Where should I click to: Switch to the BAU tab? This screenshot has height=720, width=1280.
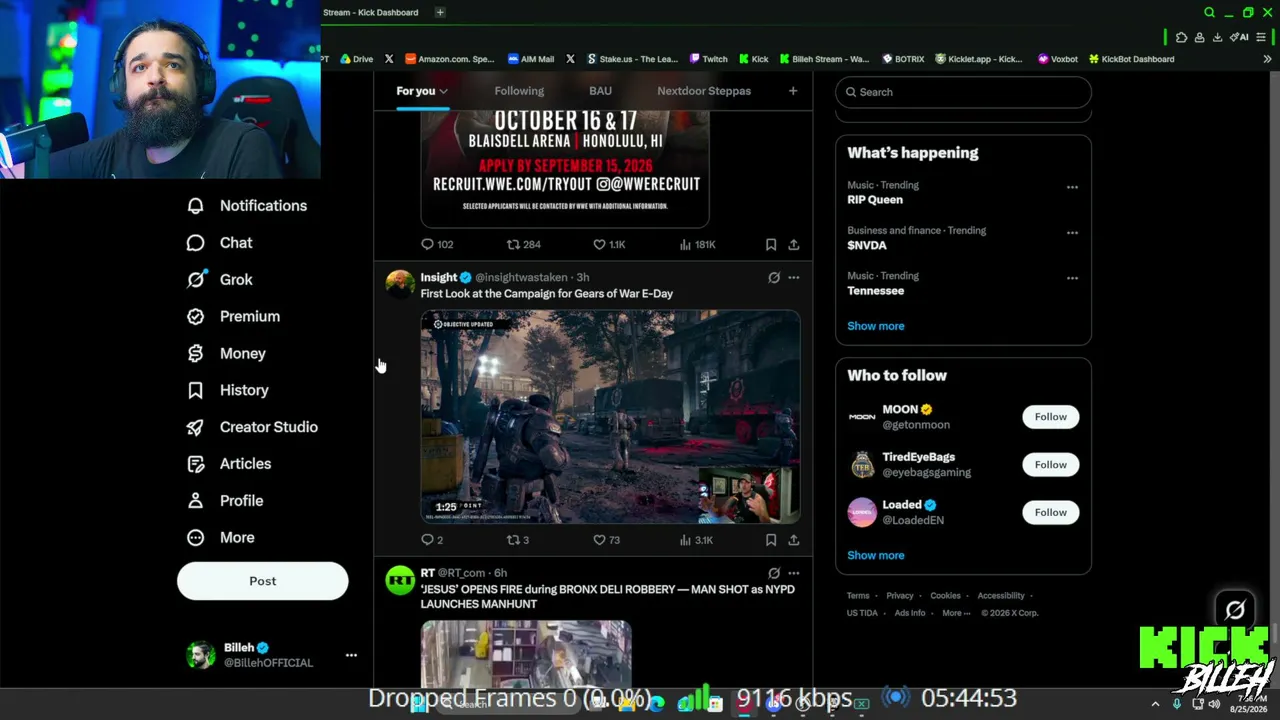600,91
